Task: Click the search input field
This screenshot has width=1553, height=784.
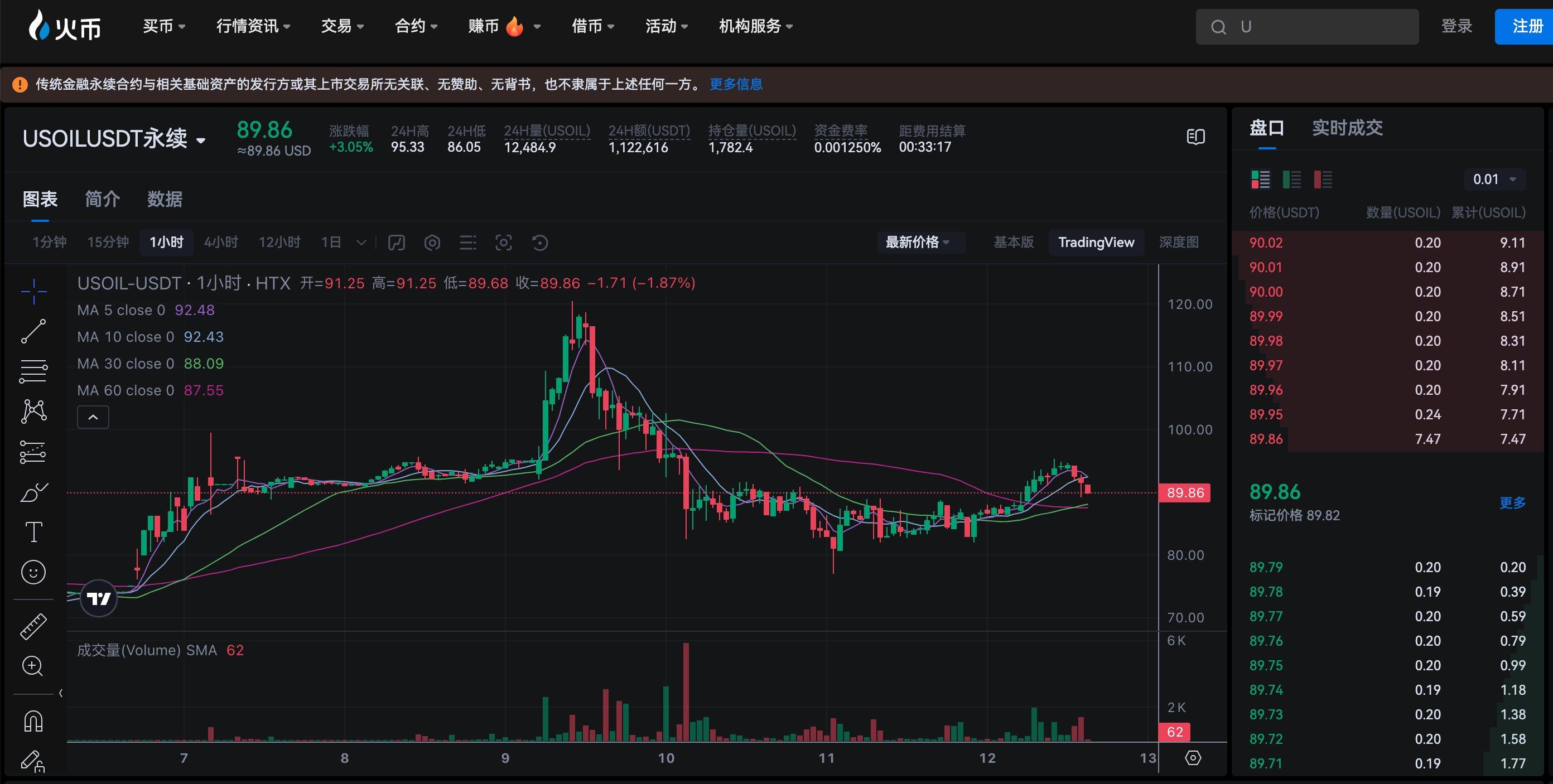Action: click(1307, 27)
